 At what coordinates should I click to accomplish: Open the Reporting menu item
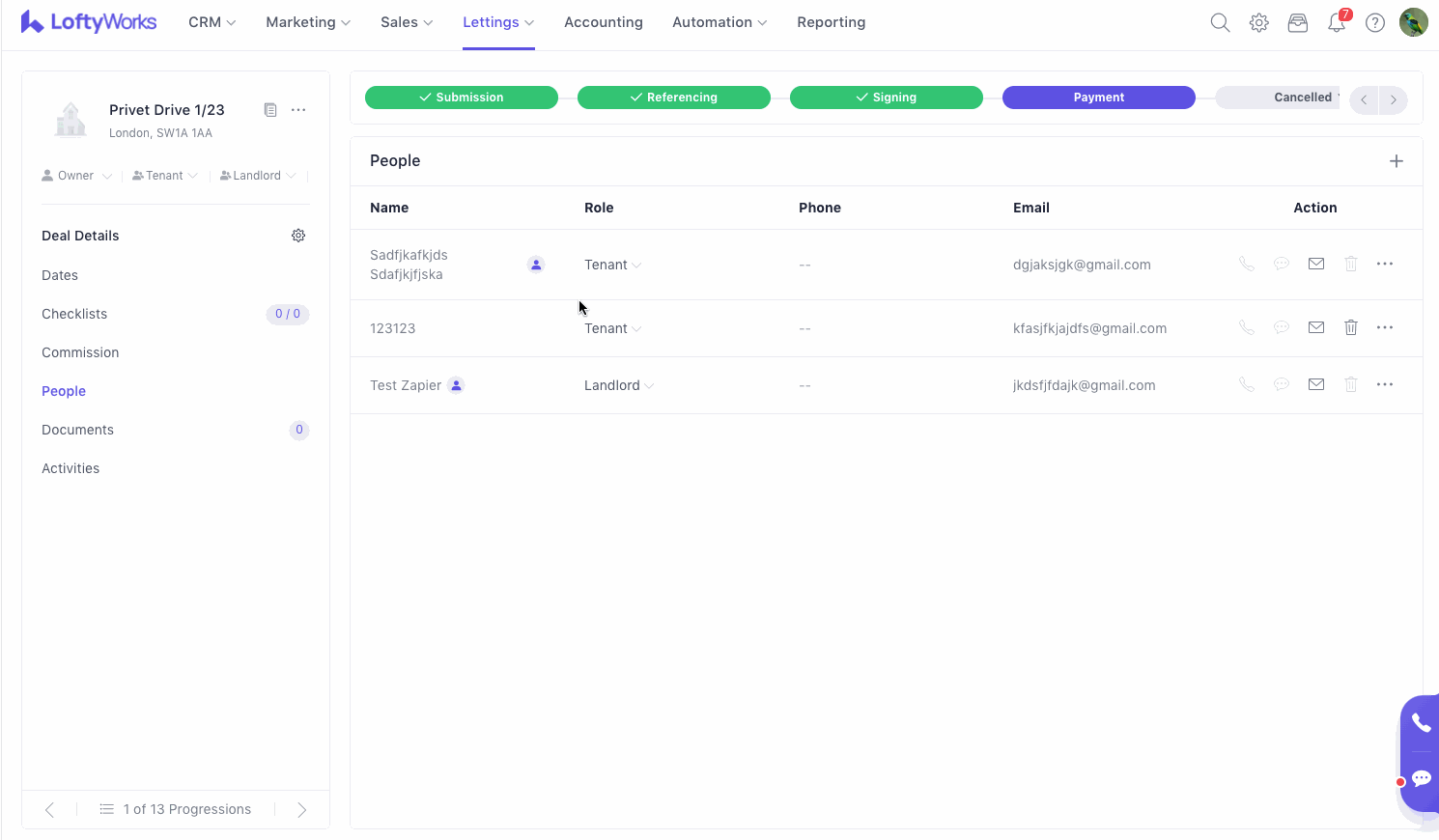pos(831,22)
